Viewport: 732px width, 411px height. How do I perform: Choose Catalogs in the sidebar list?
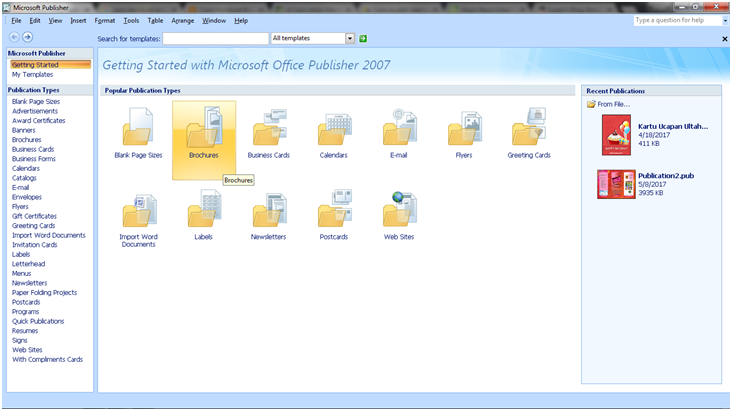point(24,178)
